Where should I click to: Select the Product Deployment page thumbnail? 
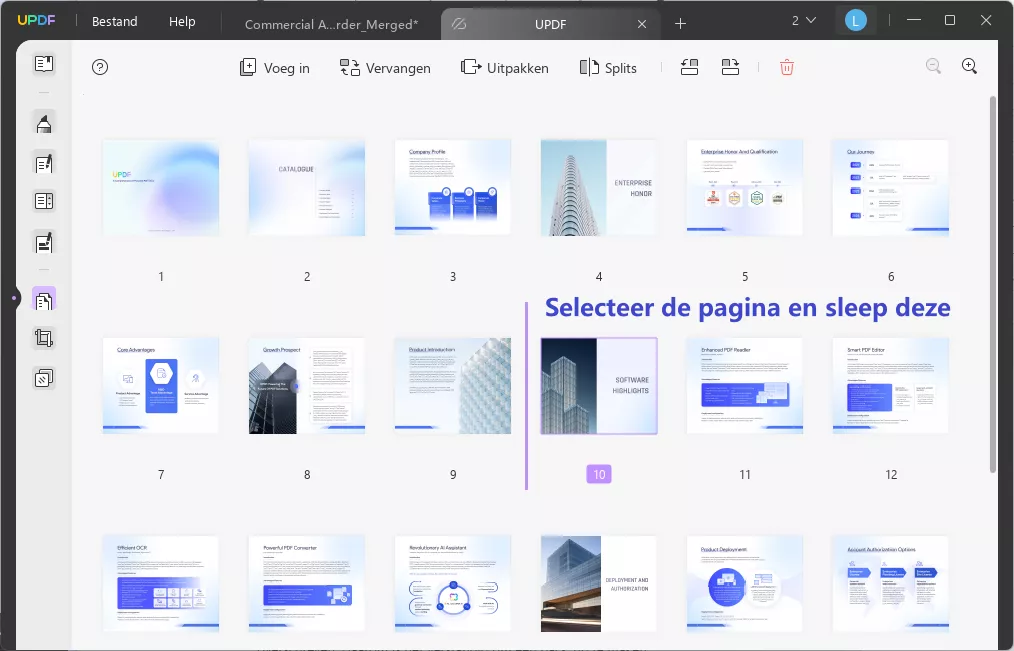(x=745, y=583)
